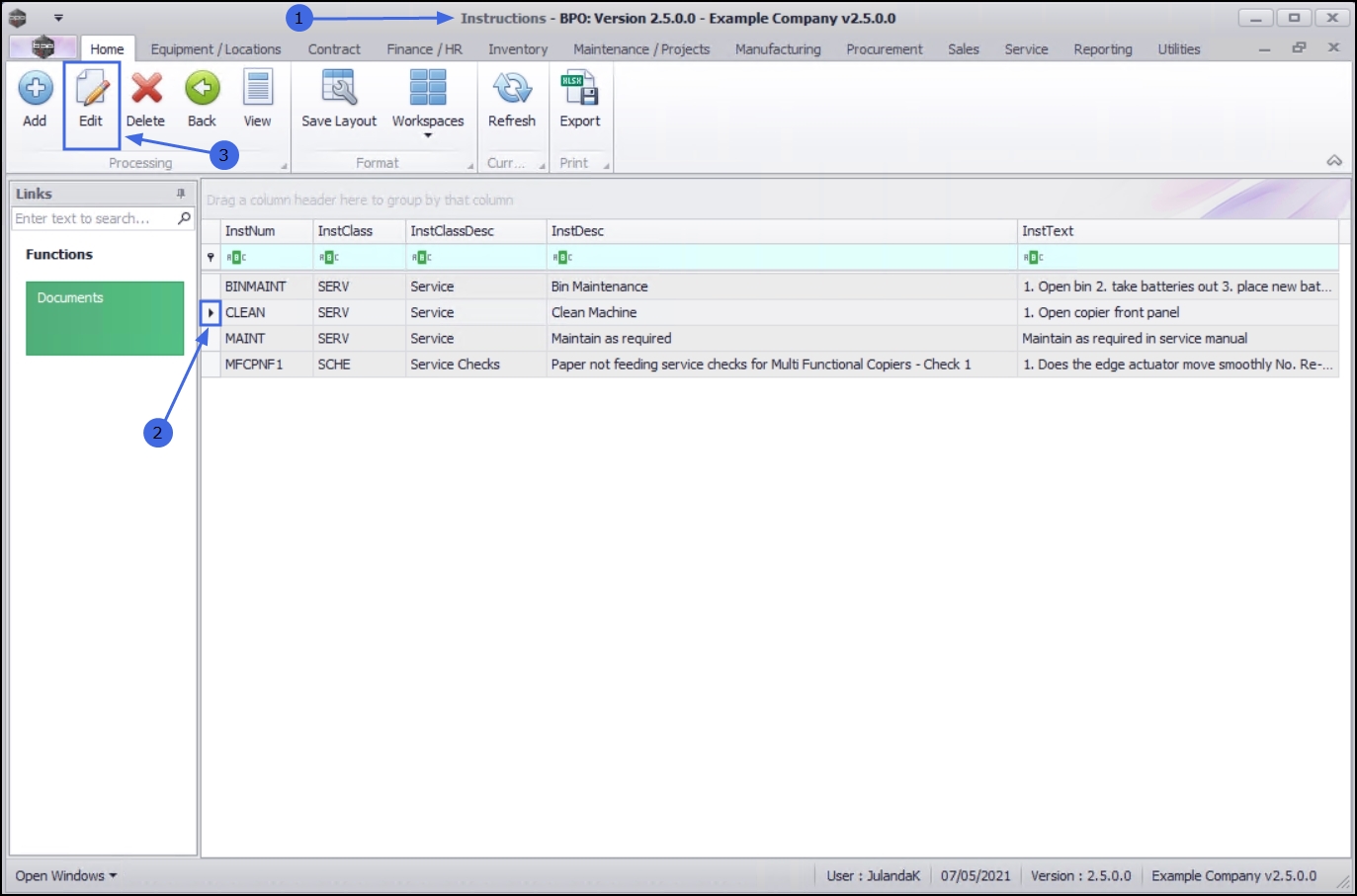
Task: Open the Manufacturing tab
Action: pos(778,49)
